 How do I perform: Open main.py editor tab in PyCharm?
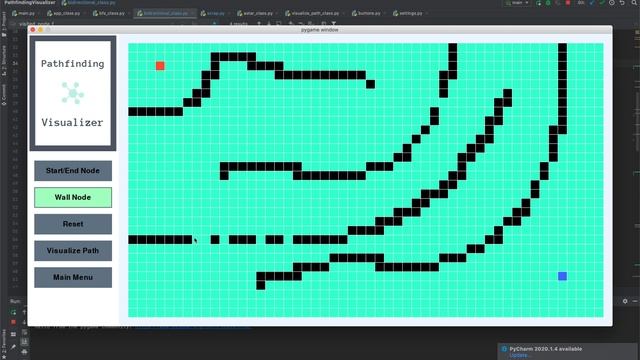[24, 13]
